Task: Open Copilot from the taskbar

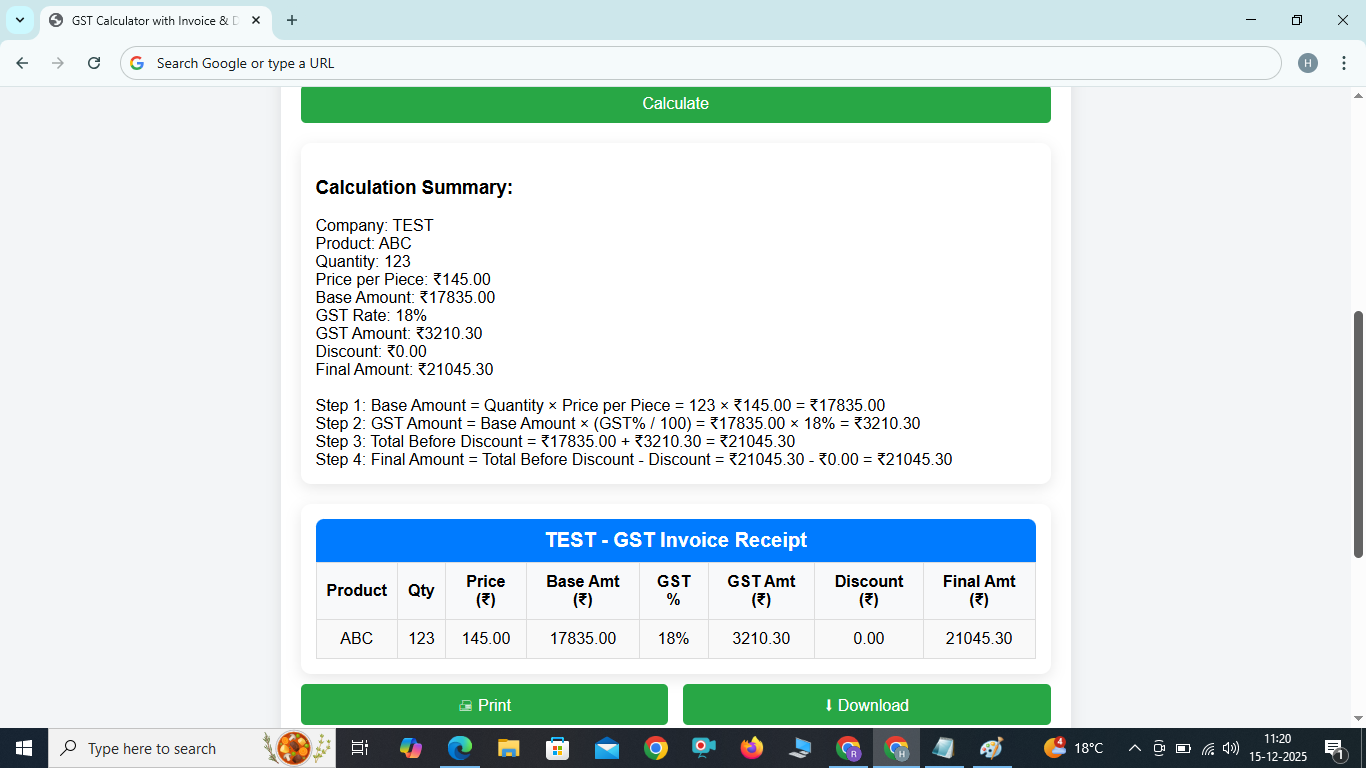Action: (x=411, y=748)
